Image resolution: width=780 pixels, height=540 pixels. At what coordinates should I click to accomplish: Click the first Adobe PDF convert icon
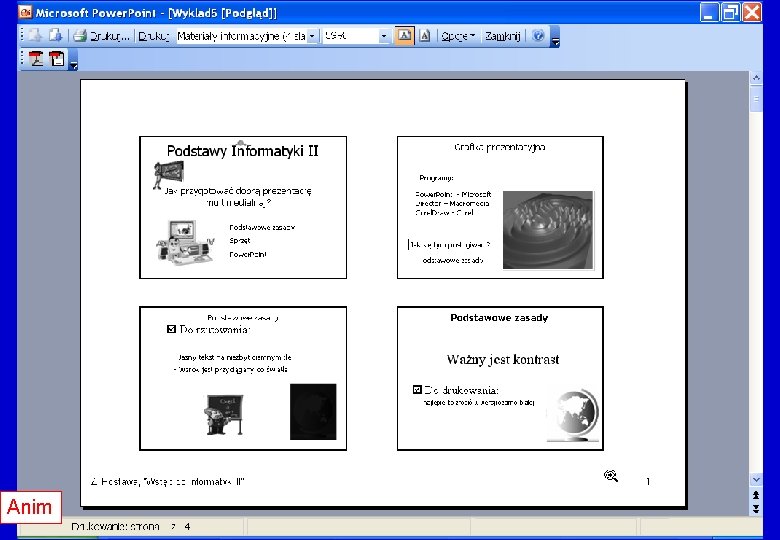(x=36, y=59)
